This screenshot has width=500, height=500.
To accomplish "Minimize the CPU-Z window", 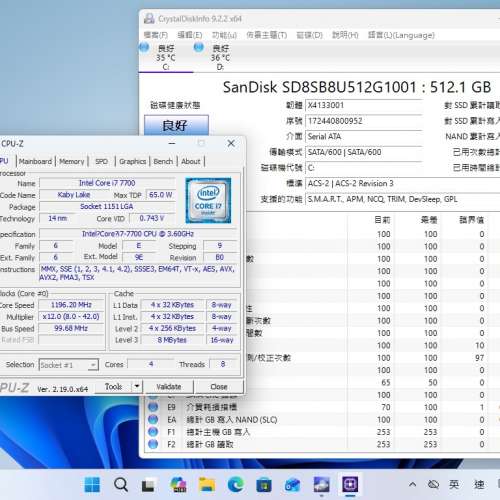I will point(172,143).
